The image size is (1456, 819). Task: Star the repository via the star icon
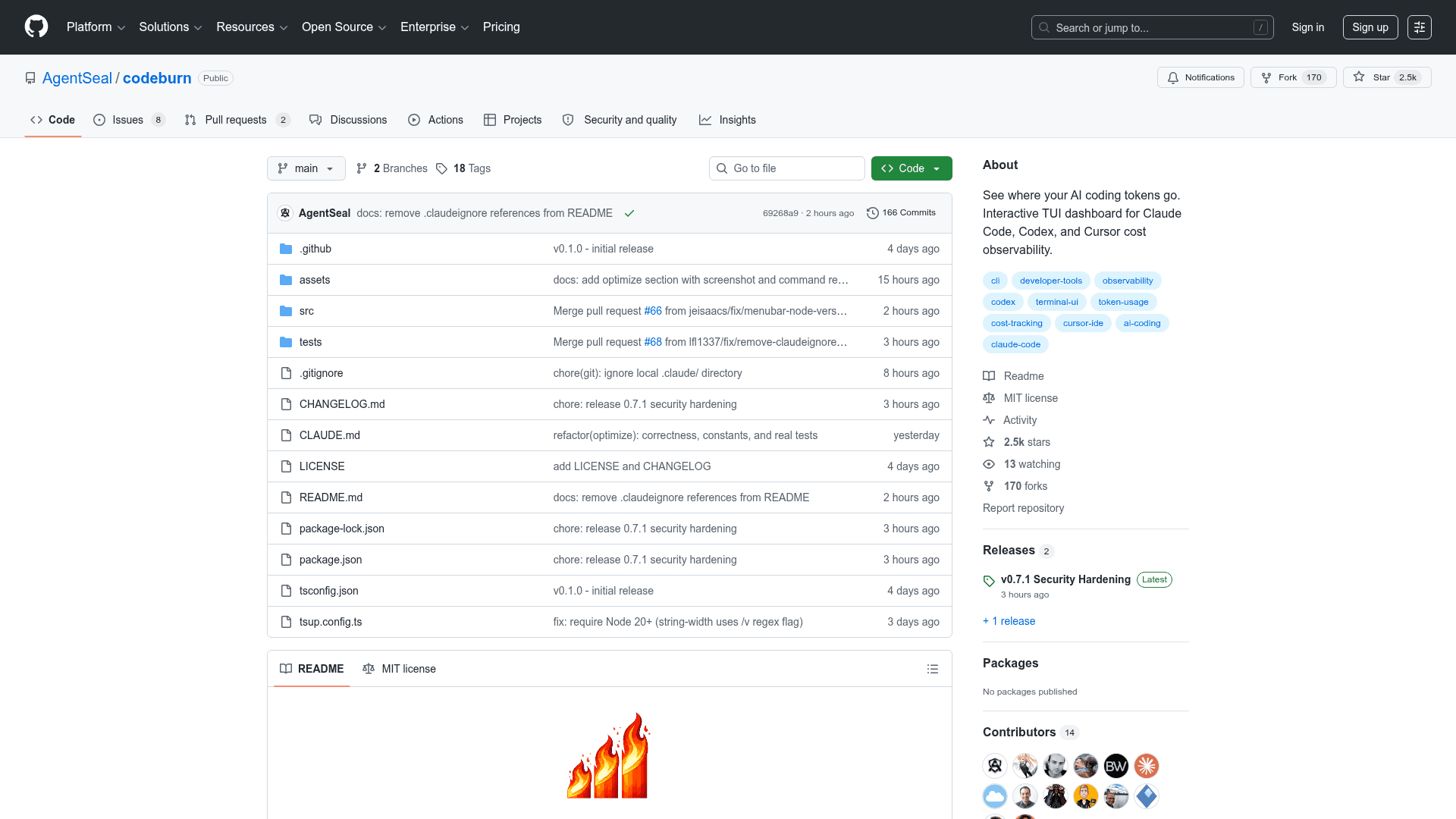coord(1360,77)
